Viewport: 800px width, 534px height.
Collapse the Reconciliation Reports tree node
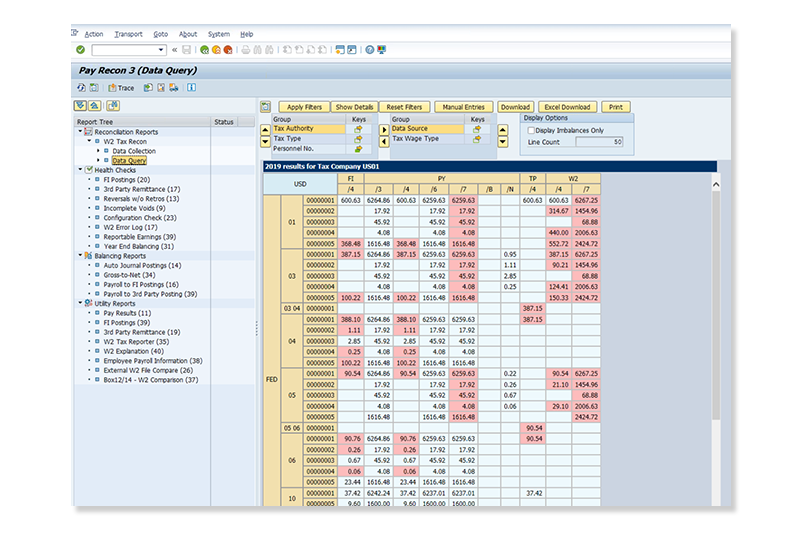click(80, 132)
